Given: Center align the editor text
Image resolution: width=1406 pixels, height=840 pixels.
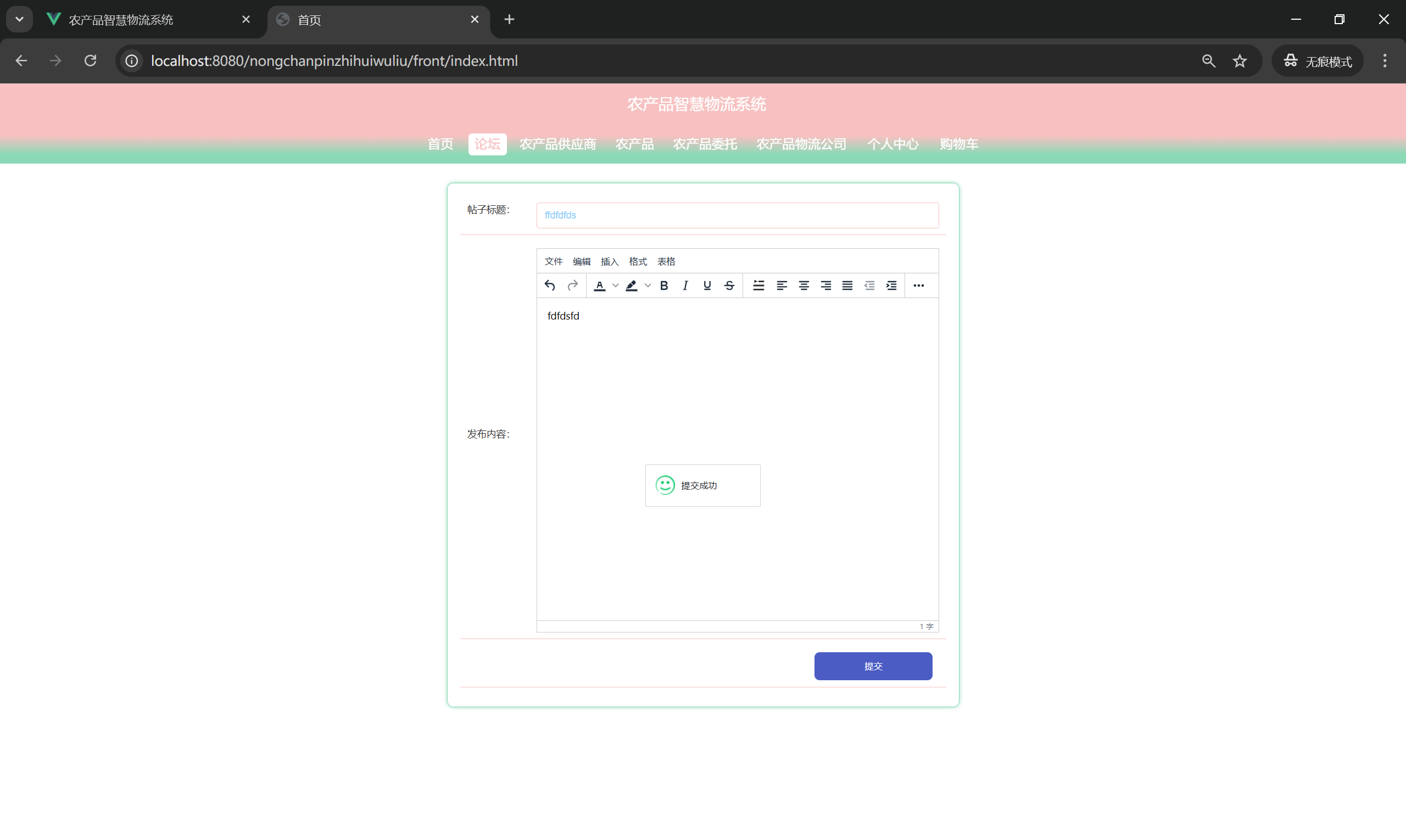Looking at the screenshot, I should click(x=804, y=285).
